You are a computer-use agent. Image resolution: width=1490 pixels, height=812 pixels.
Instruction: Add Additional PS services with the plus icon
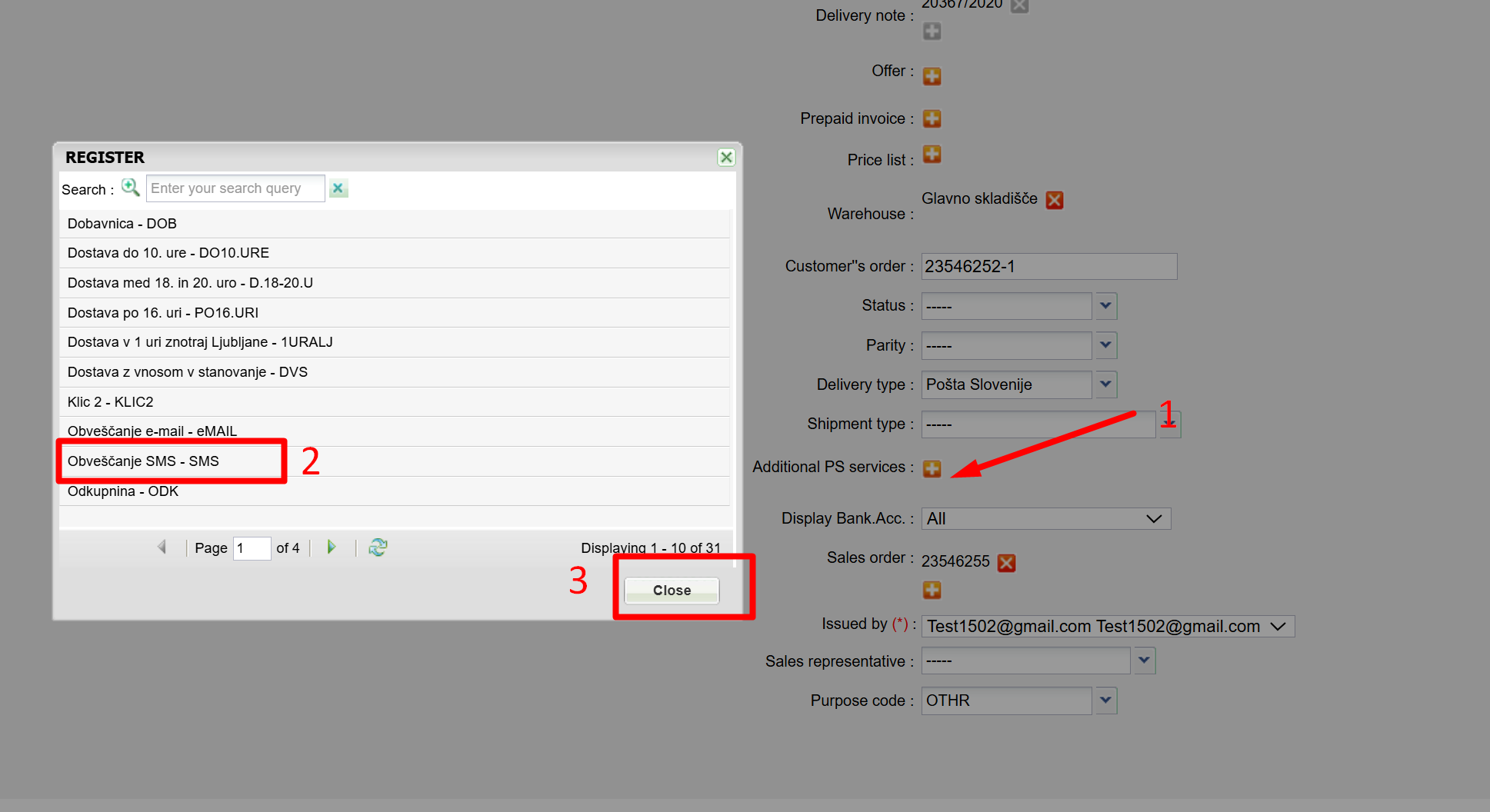[932, 468]
